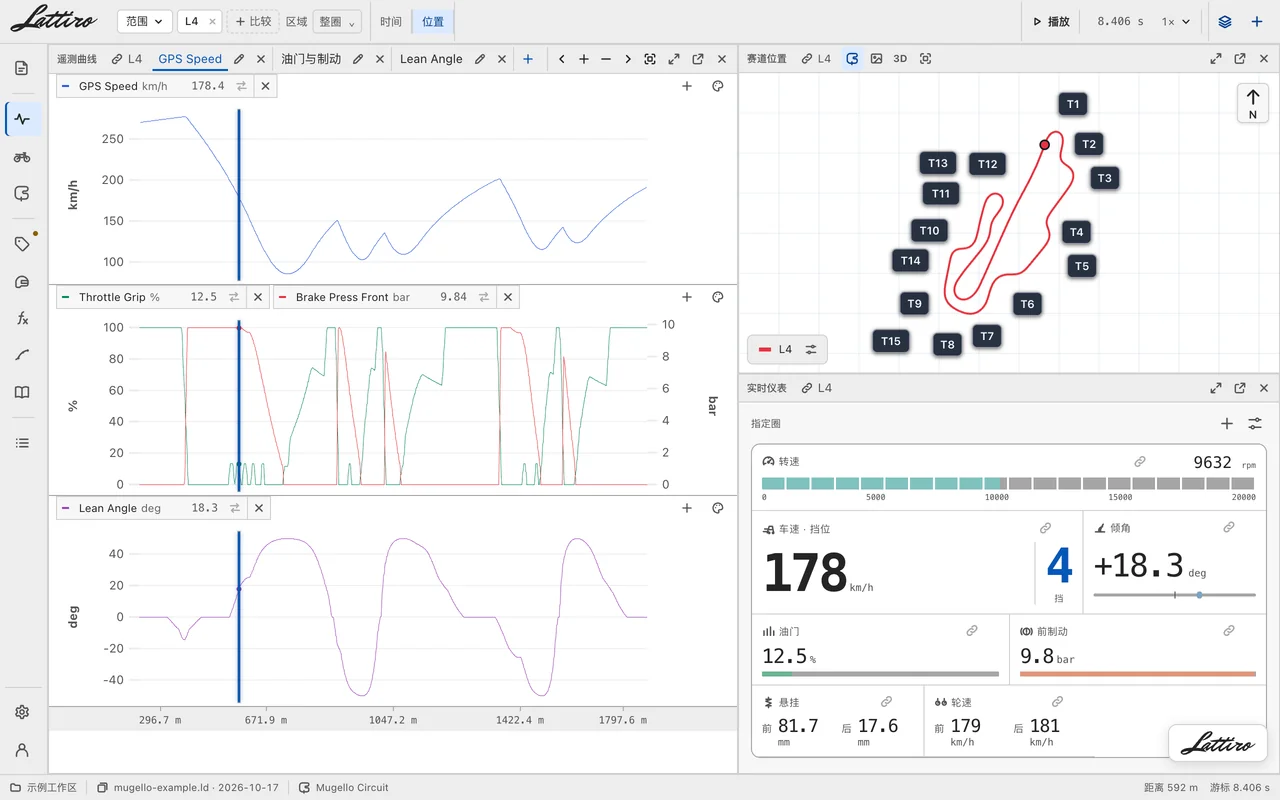
Task: Open the layers icon in top bar
Action: pos(1225,21)
